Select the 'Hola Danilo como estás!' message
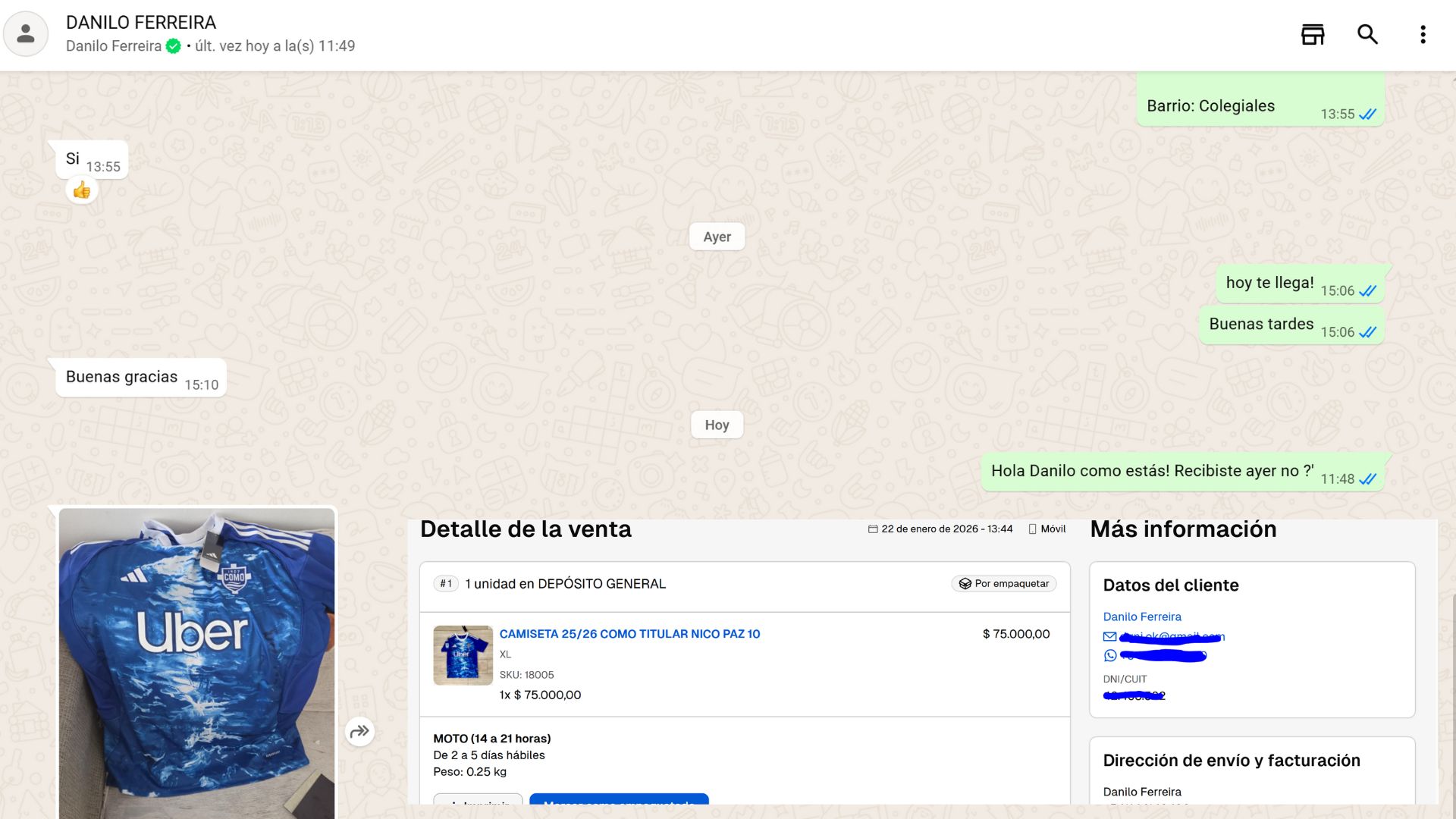Viewport: 1456px width, 819px height. (1152, 471)
